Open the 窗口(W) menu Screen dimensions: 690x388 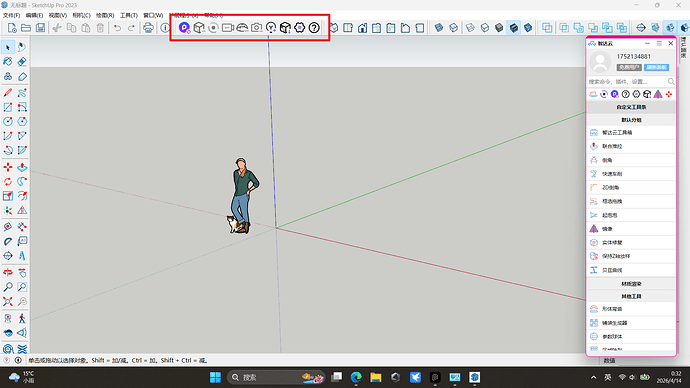(x=153, y=15)
